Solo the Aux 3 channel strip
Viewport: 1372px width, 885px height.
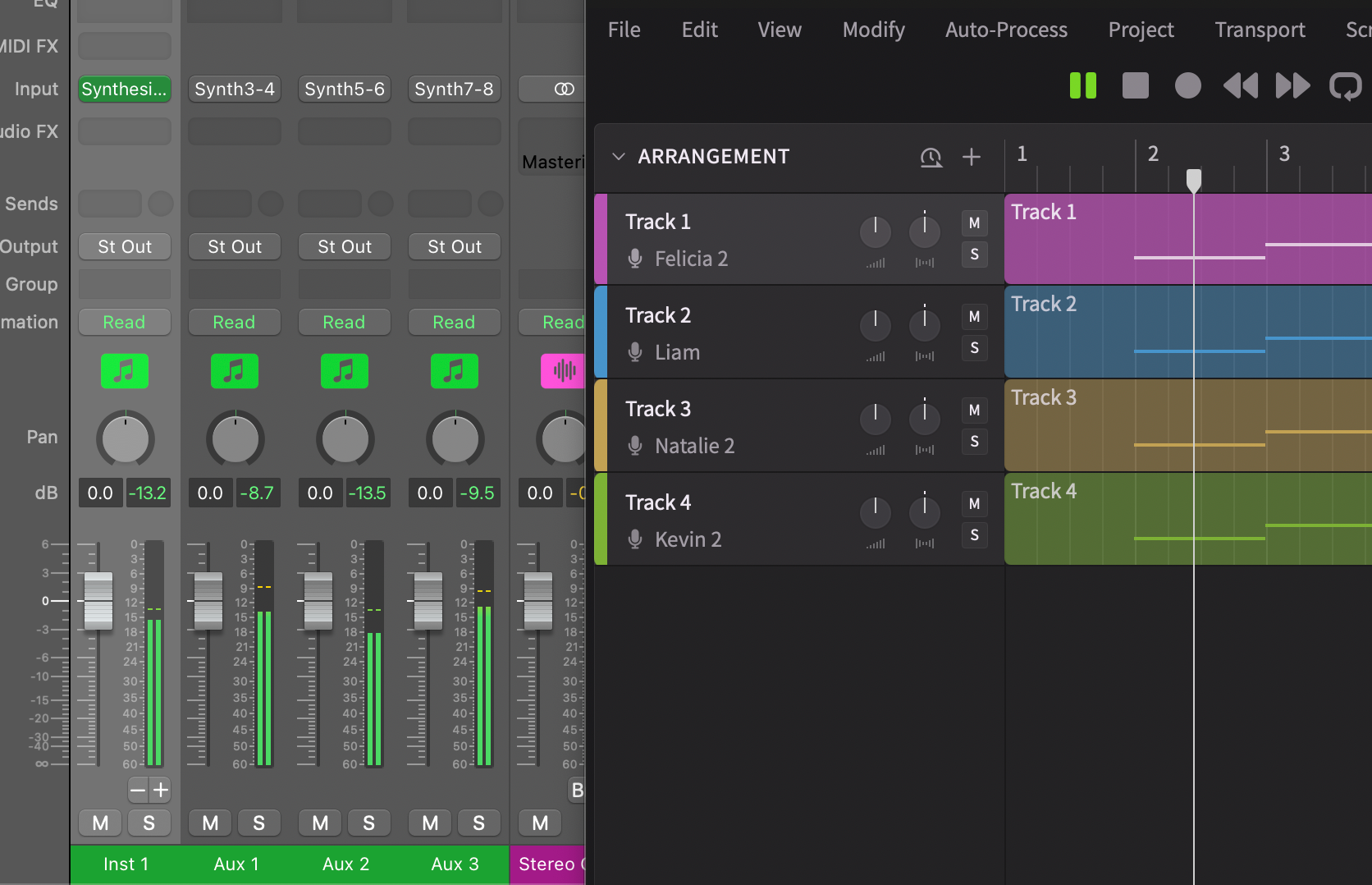click(x=478, y=823)
